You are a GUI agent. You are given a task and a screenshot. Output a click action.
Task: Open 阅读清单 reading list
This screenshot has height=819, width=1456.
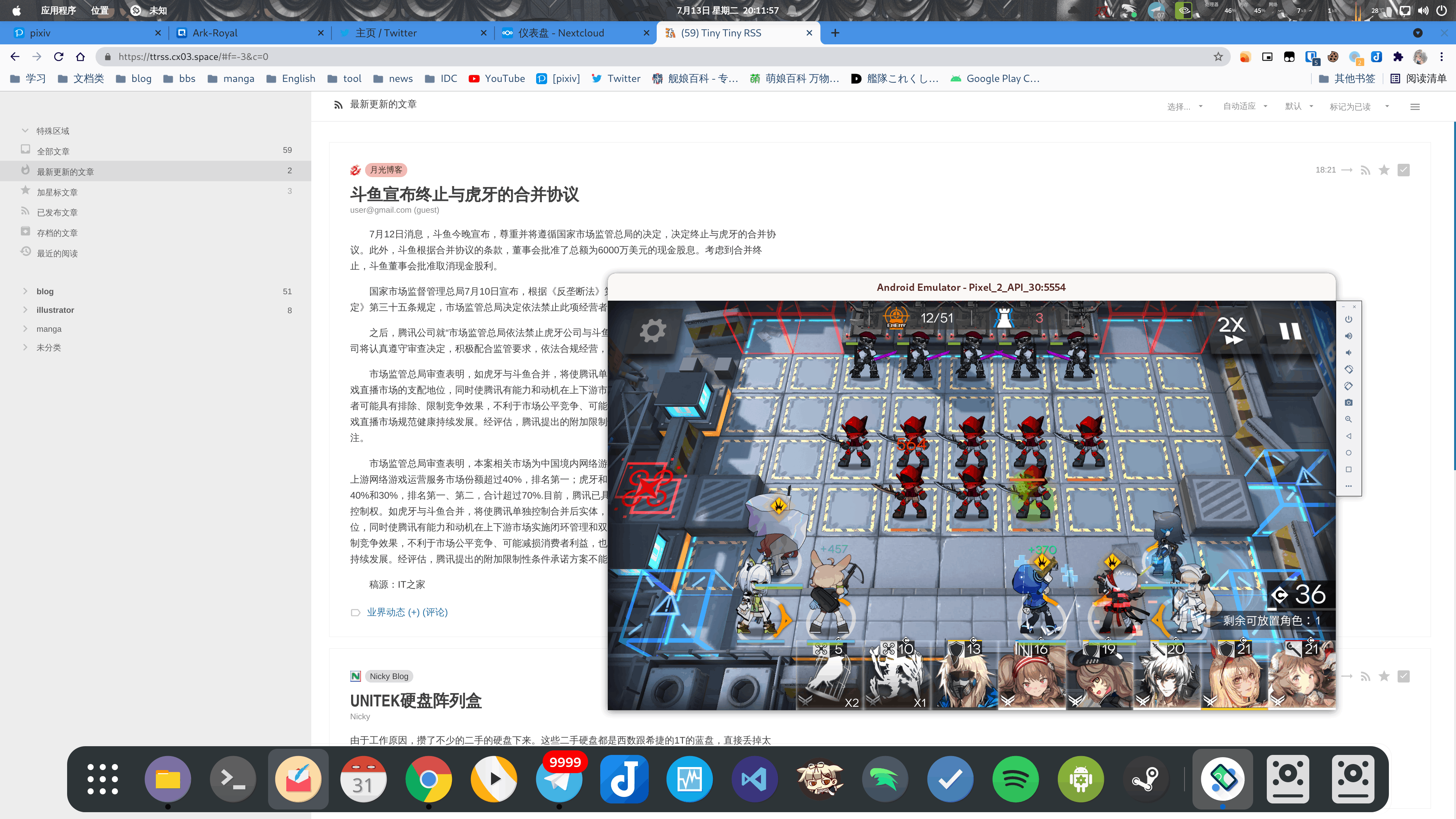[x=1418, y=78]
